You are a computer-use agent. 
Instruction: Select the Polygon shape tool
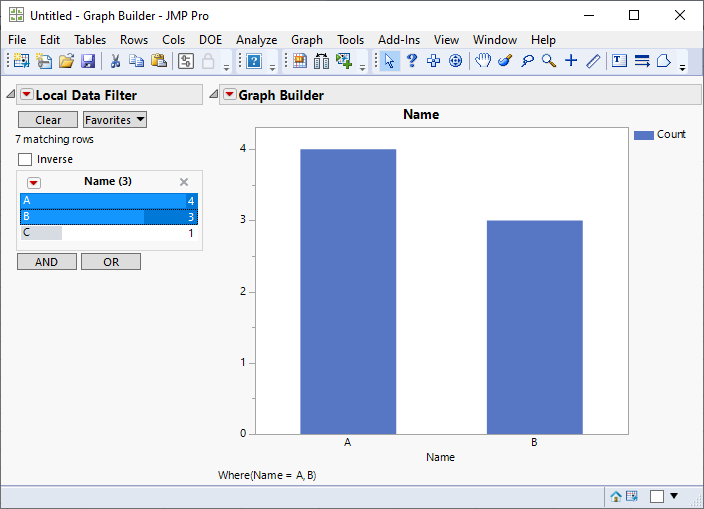(664, 61)
